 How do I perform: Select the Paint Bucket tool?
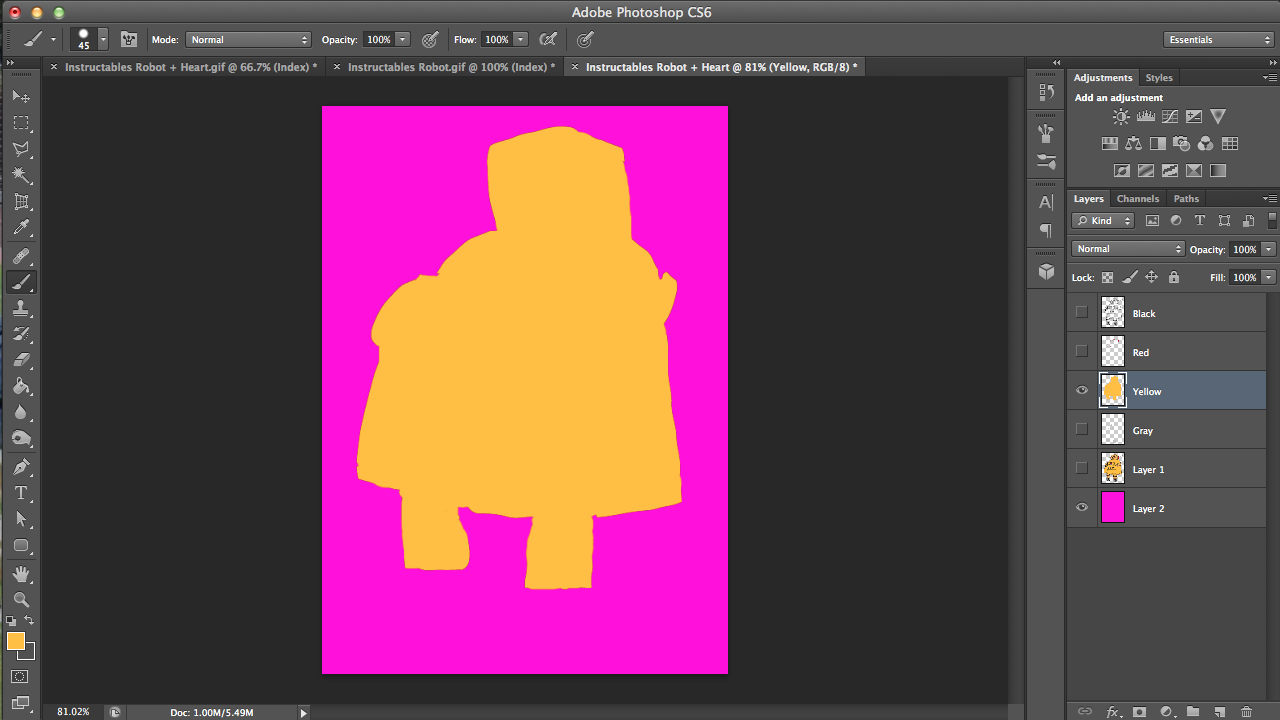(21, 386)
